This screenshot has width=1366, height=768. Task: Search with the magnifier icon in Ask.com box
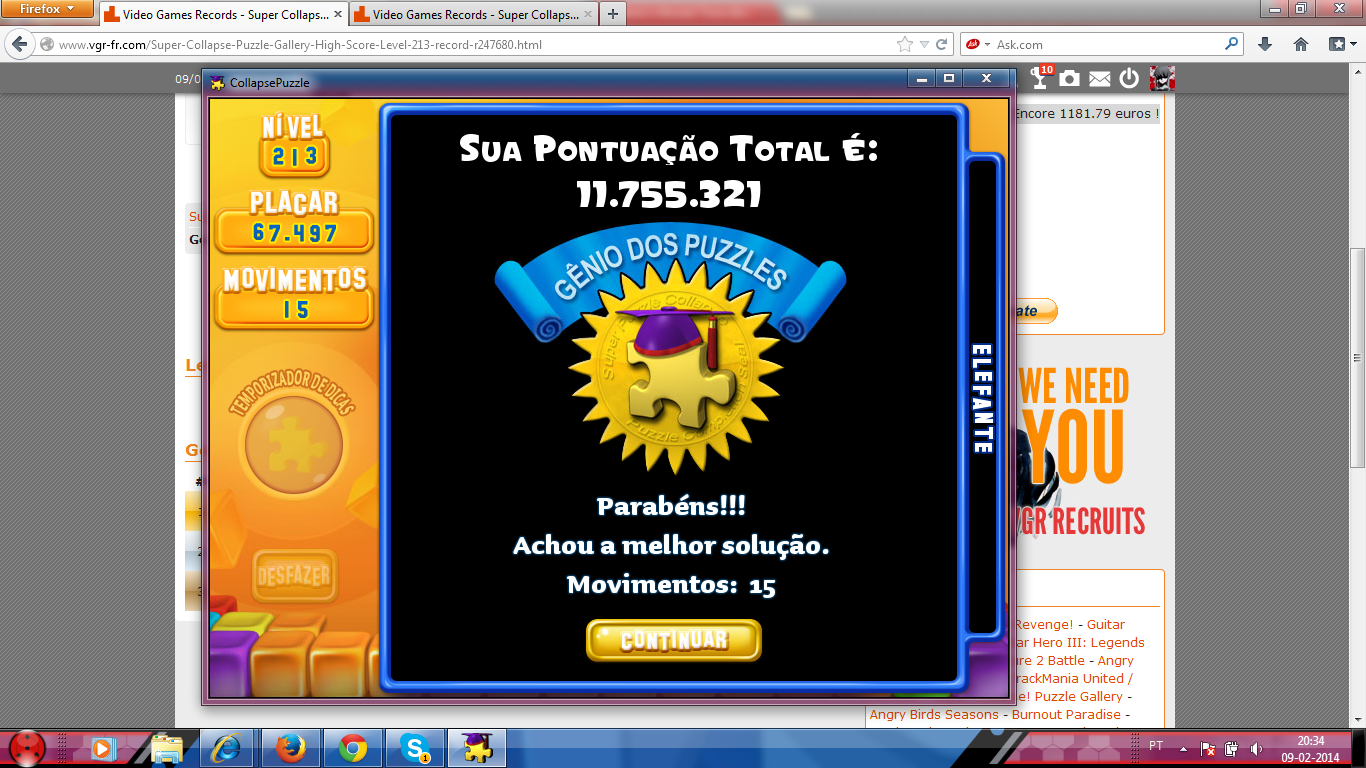(1231, 44)
